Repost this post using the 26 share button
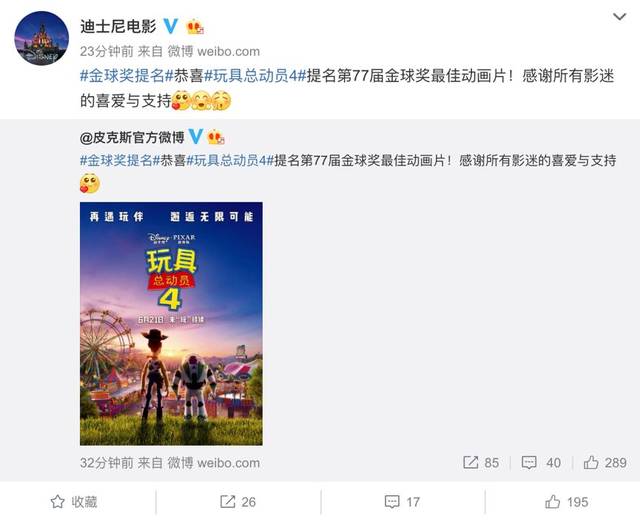The height and width of the screenshot is (522, 640). coord(238,502)
